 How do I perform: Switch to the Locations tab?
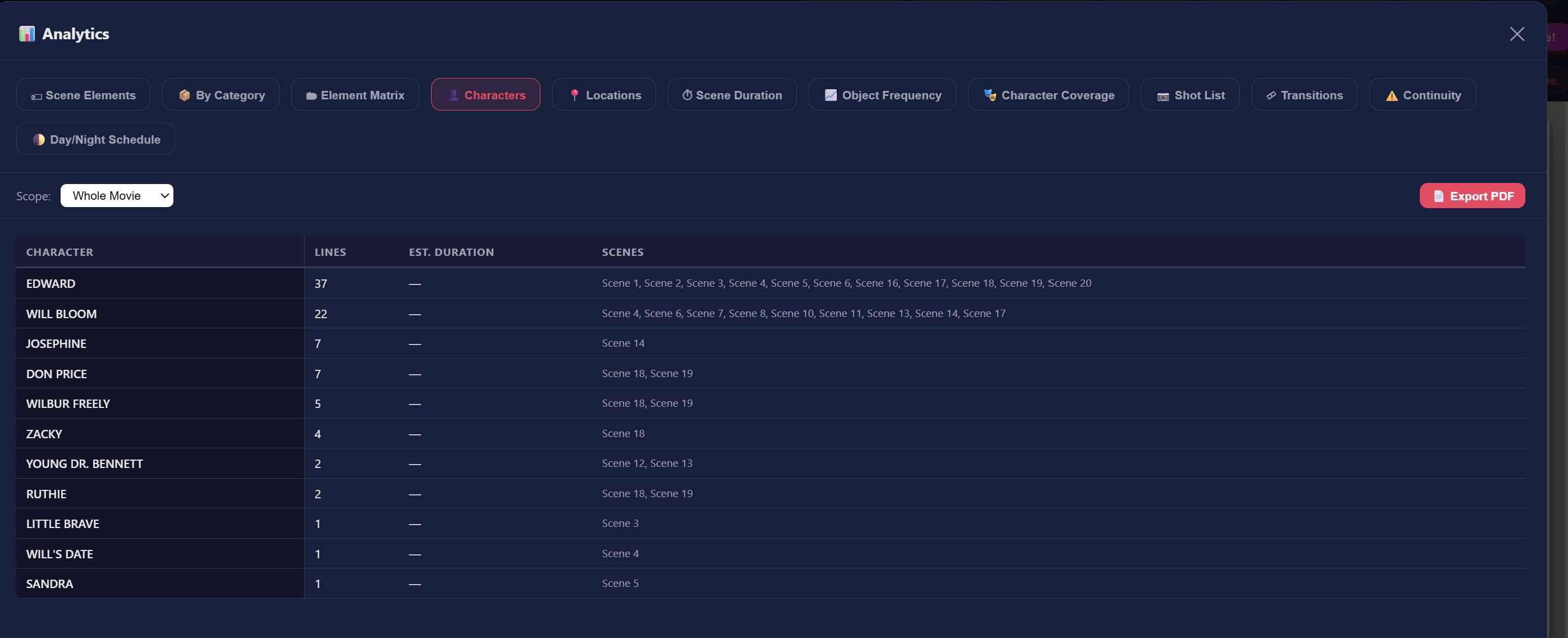click(x=604, y=95)
